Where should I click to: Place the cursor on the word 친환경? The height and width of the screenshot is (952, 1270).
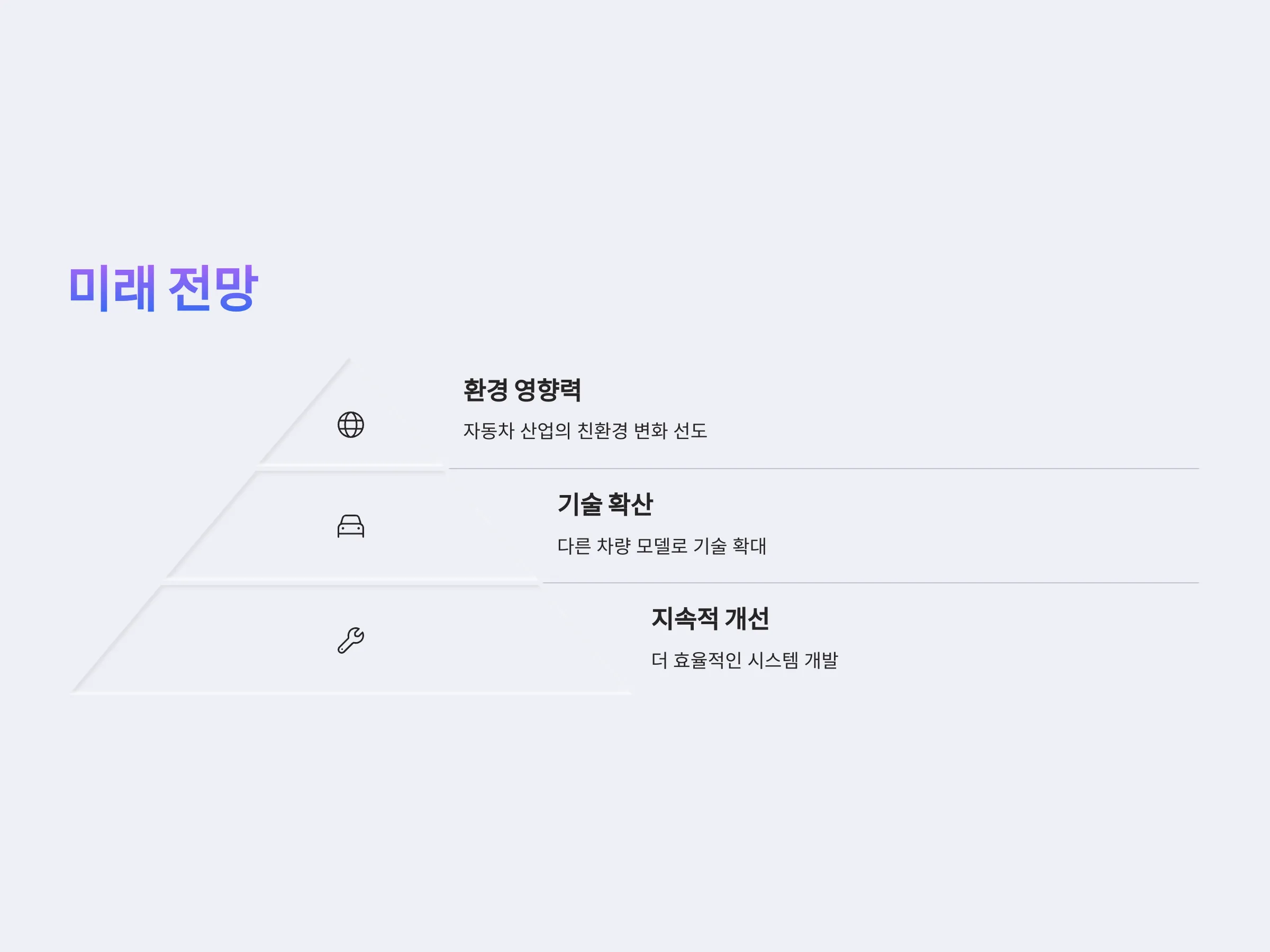point(602,431)
